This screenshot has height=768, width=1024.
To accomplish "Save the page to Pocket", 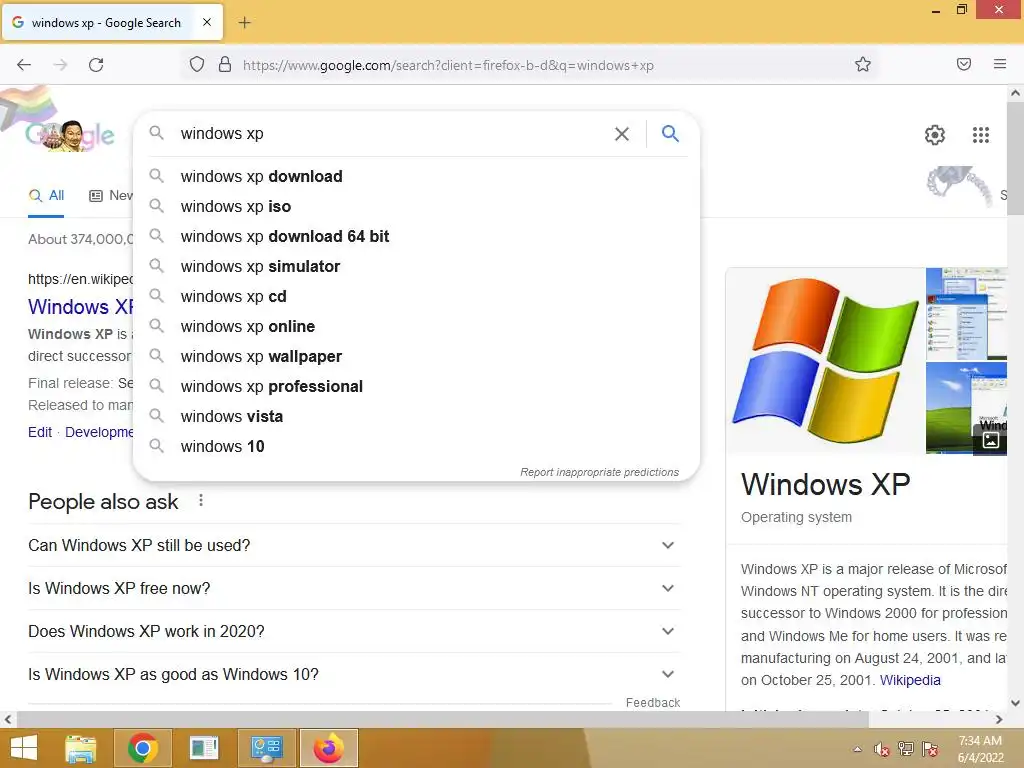I will [964, 64].
